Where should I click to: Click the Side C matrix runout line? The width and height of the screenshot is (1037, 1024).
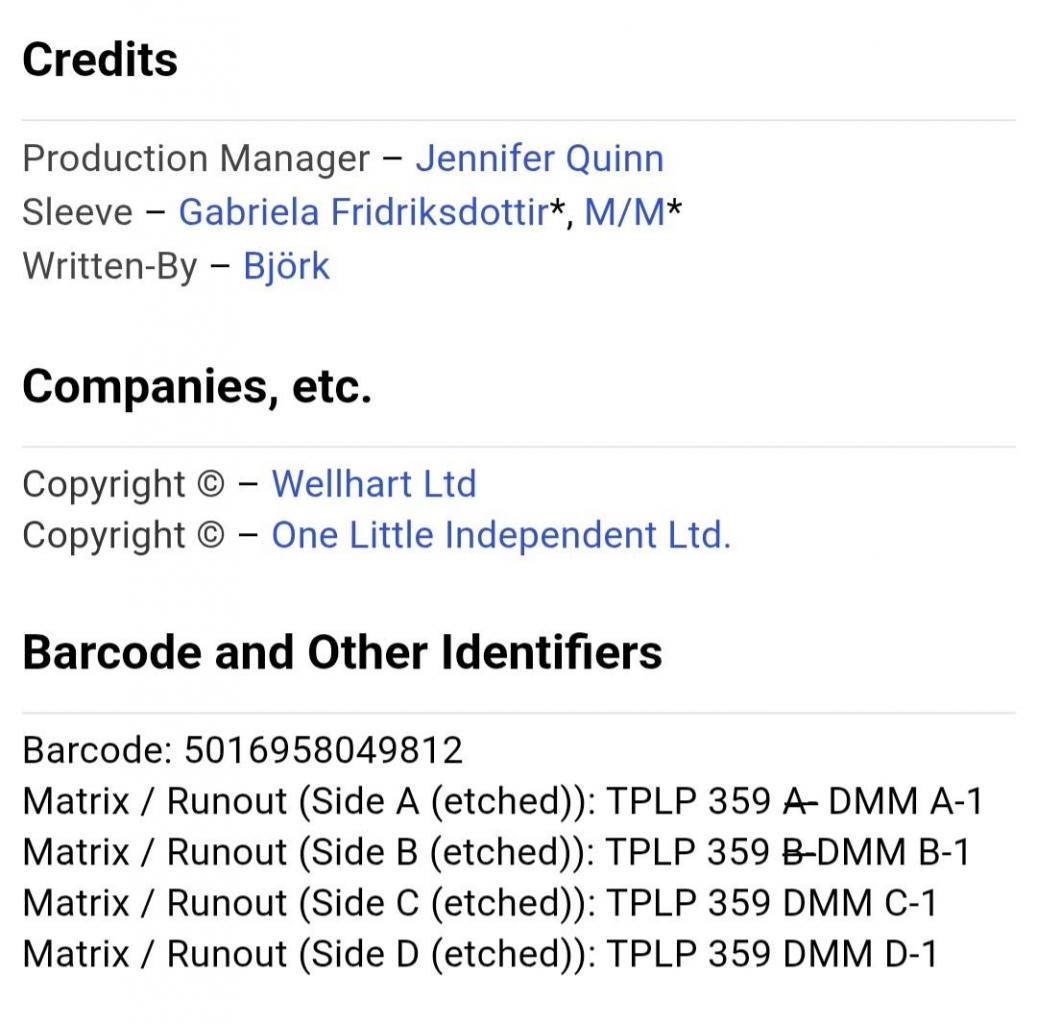click(479, 903)
